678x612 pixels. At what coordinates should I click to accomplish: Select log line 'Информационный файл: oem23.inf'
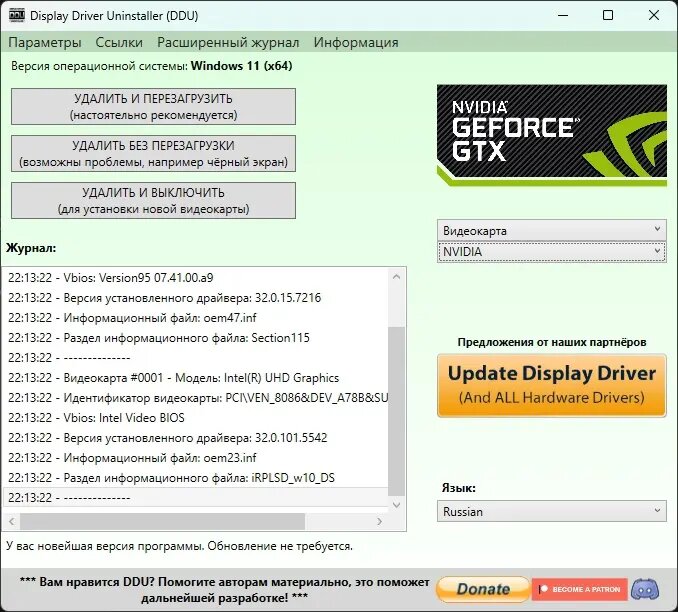pyautogui.click(x=195, y=458)
